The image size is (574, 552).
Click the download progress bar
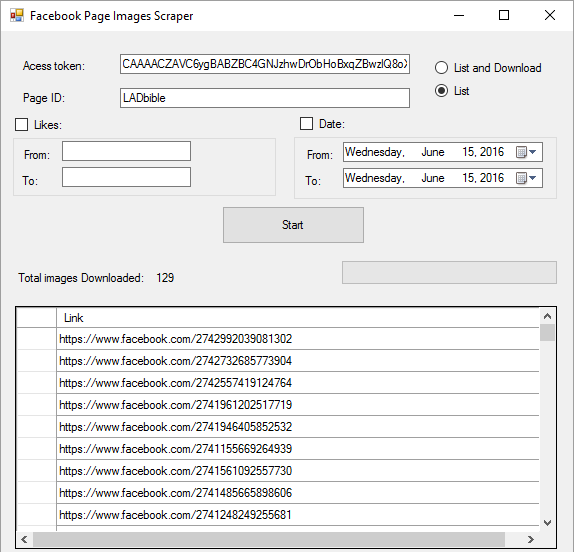coord(449,272)
